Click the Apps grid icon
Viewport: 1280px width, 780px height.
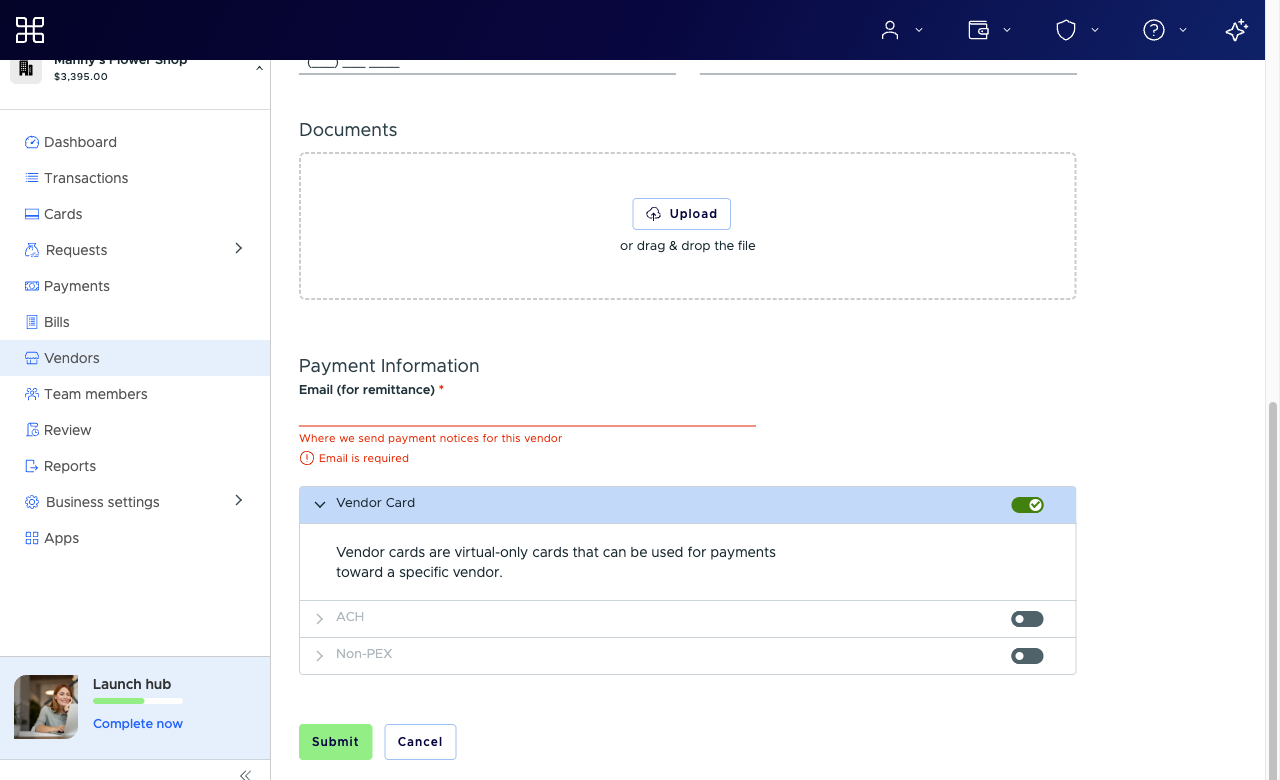click(x=32, y=538)
